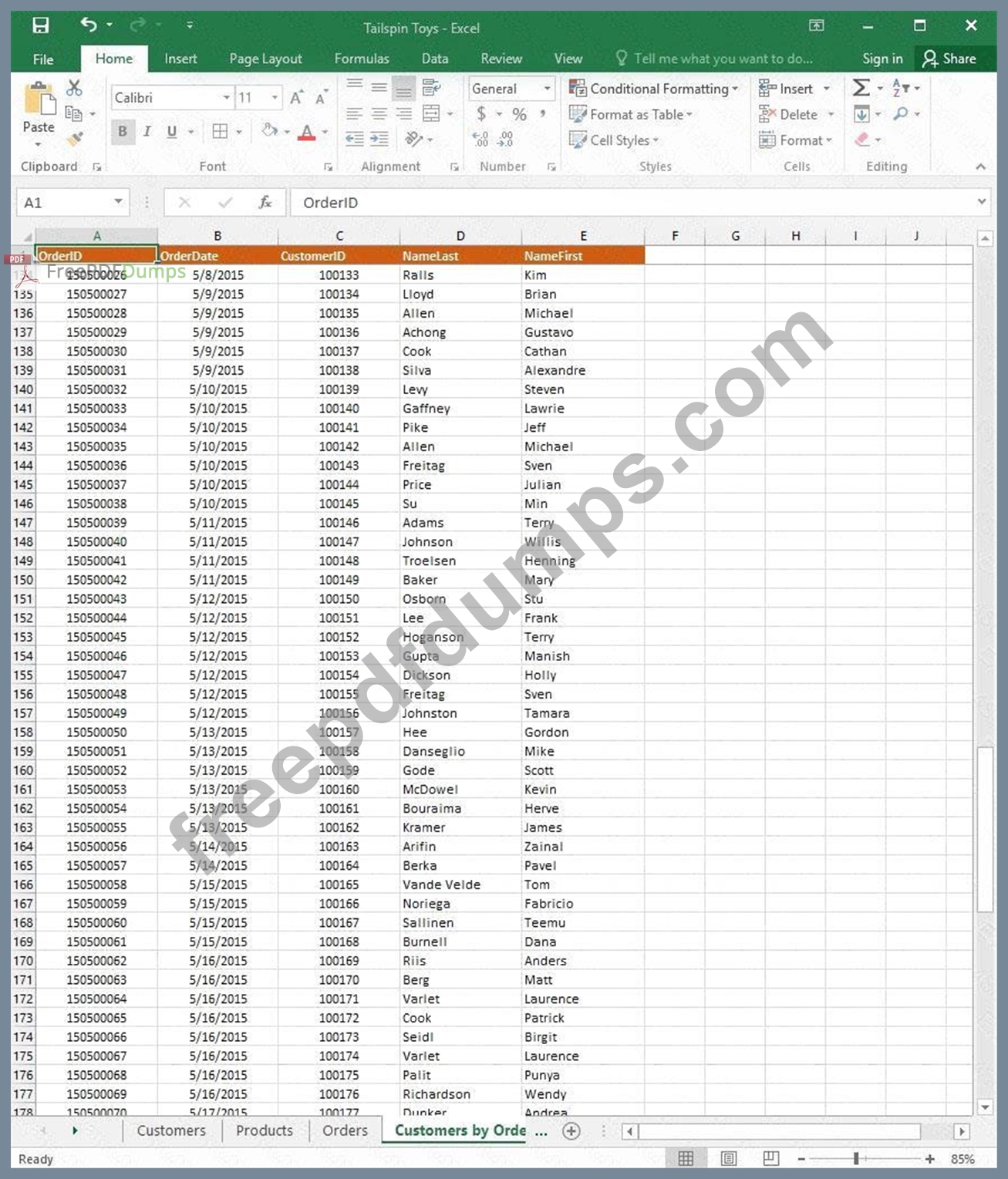Open the font size dropdown
This screenshot has height=1179, width=1008.
click(x=275, y=98)
